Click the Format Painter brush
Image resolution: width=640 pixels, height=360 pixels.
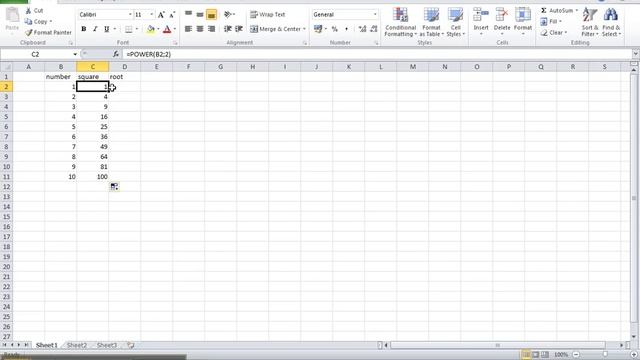(x=29, y=32)
